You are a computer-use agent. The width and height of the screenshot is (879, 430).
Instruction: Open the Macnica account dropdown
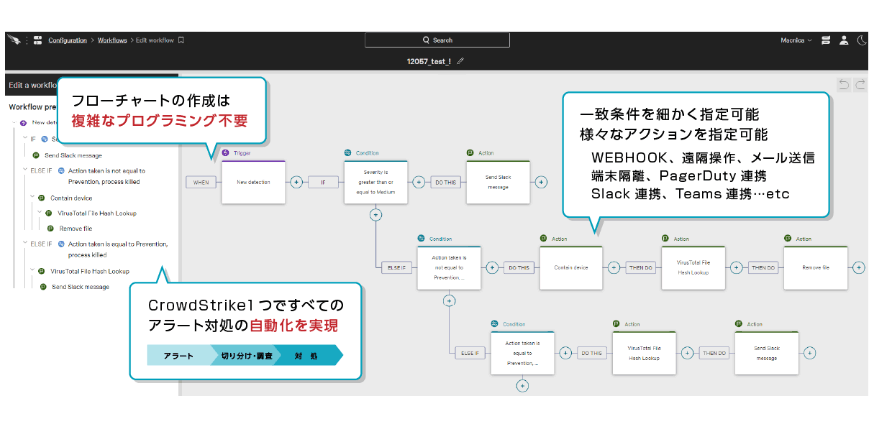tap(796, 40)
